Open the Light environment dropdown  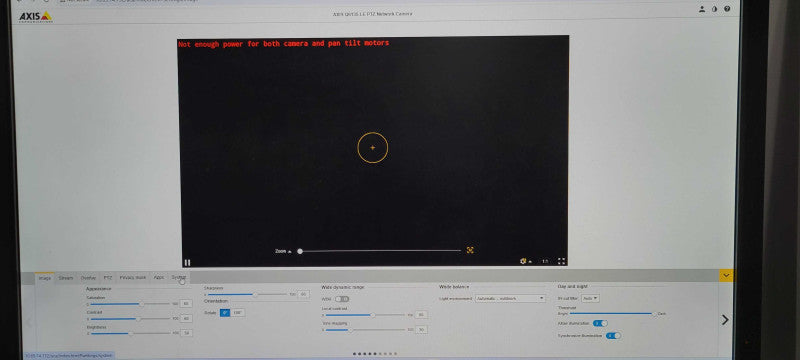[510, 298]
